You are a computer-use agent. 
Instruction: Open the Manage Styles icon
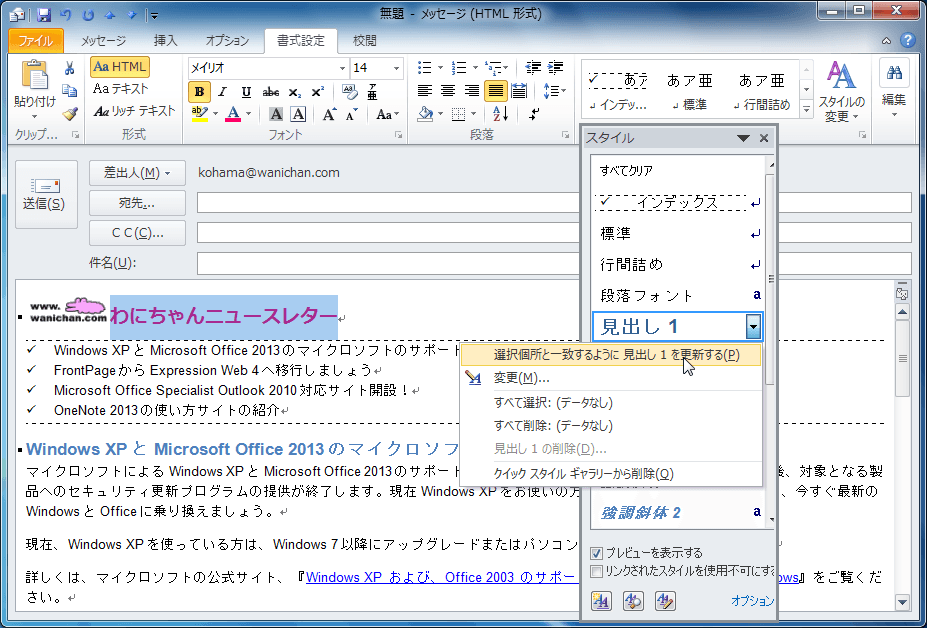click(x=665, y=601)
